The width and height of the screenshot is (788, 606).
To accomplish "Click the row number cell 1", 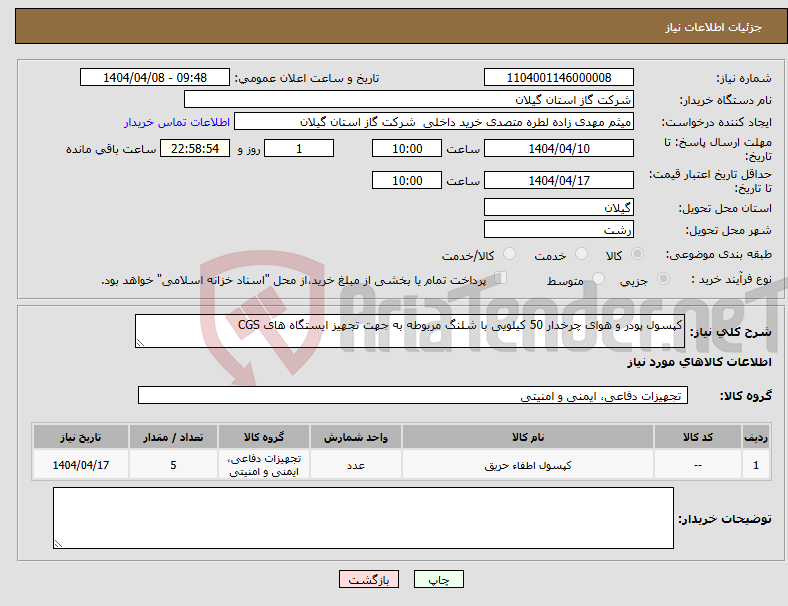I will click(x=755, y=465).
